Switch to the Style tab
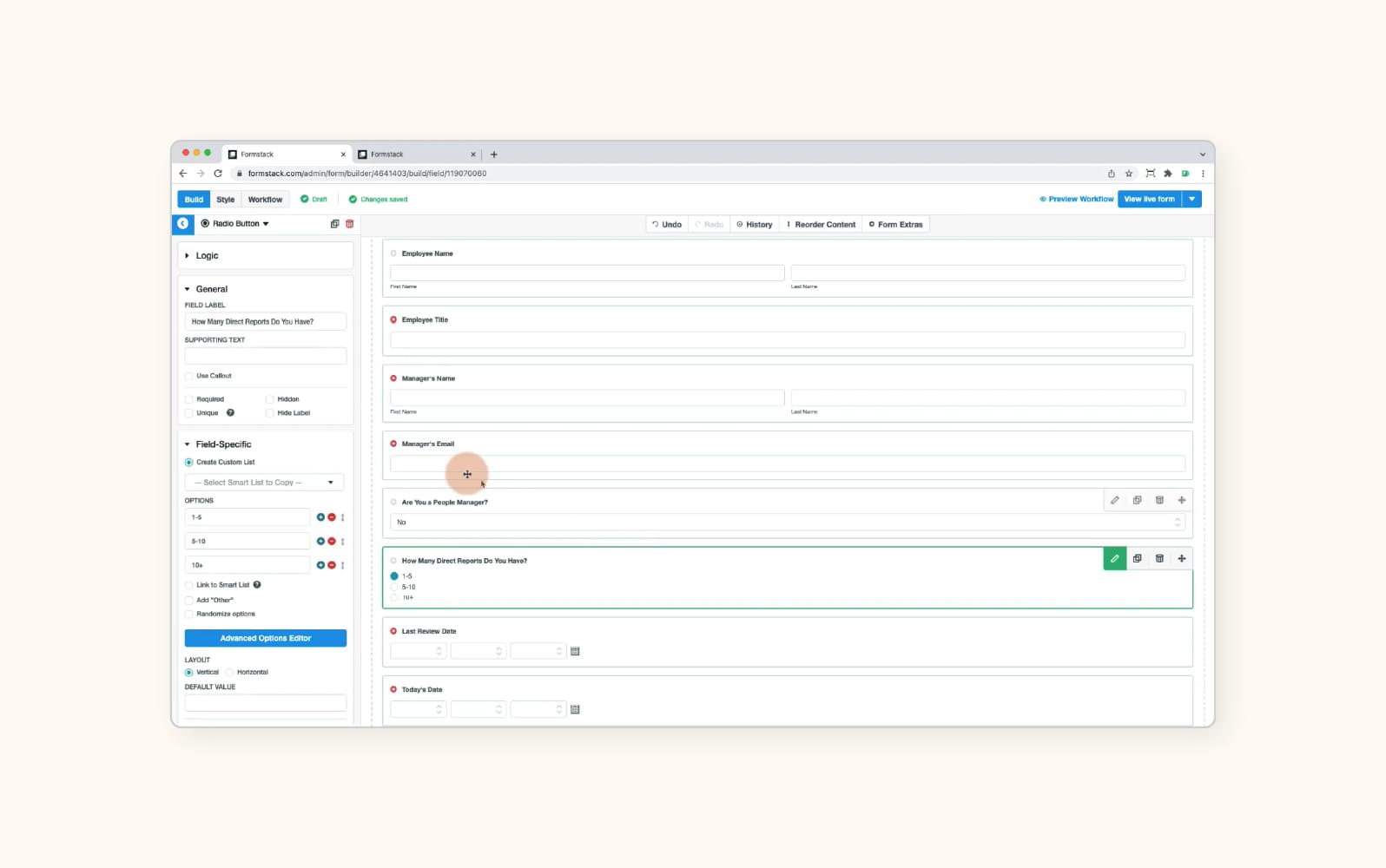 226,200
